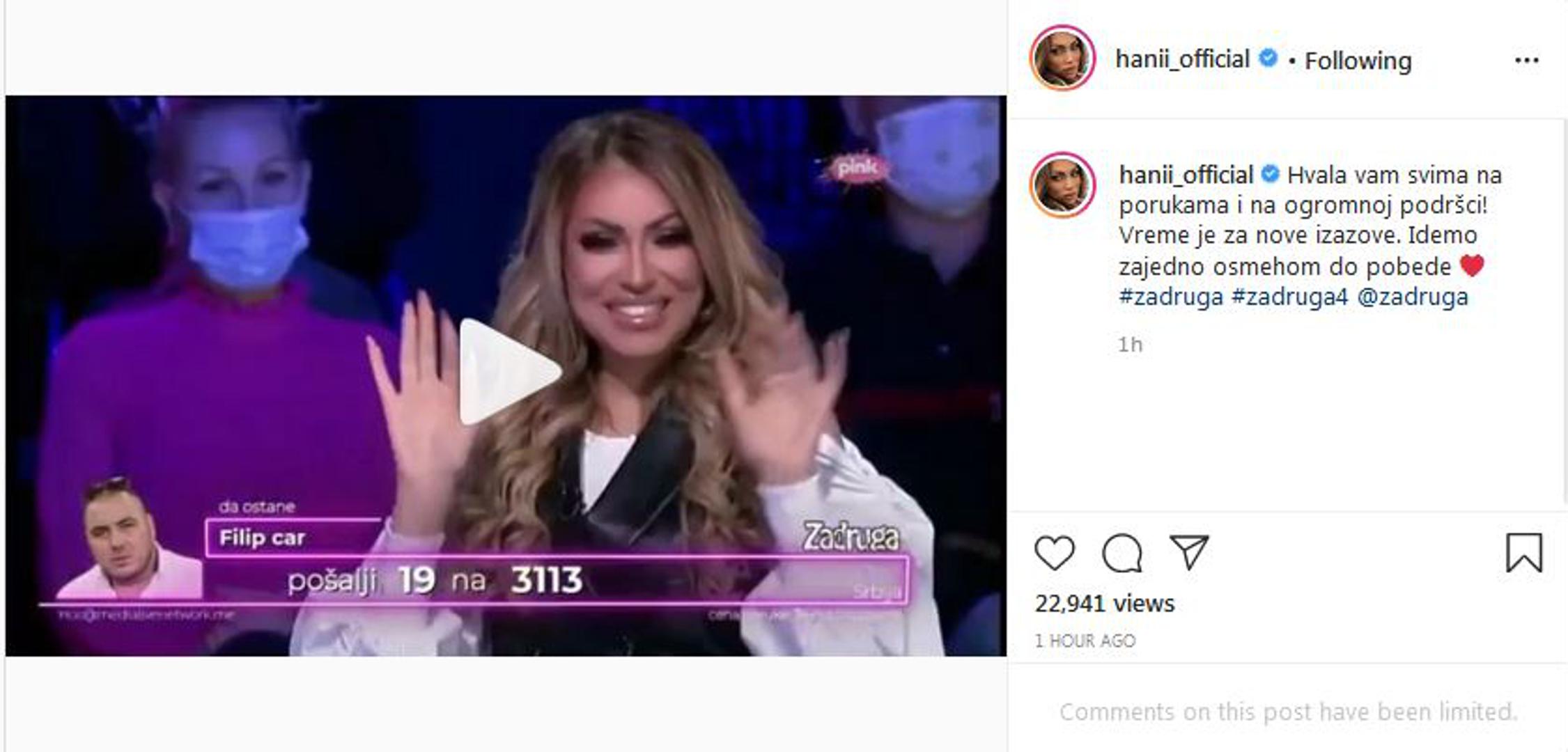Click the verified badge in the caption

tap(1270, 173)
